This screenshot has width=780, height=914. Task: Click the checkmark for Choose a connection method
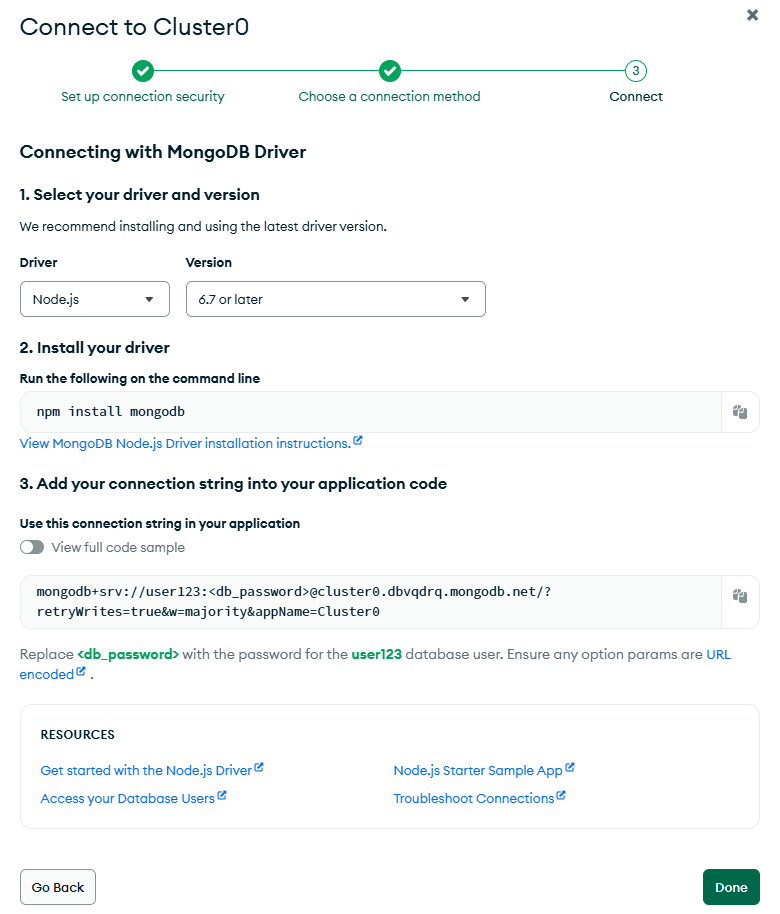click(389, 71)
